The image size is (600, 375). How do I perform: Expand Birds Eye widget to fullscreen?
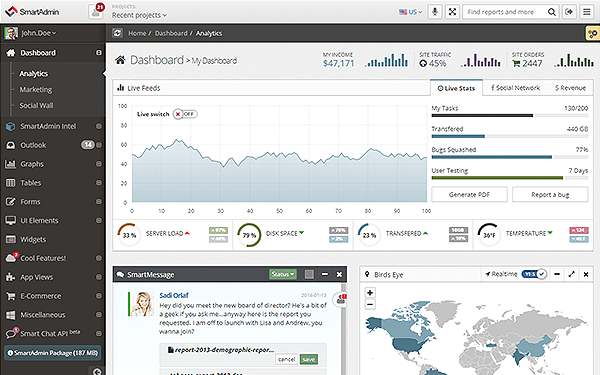[x=572, y=274]
